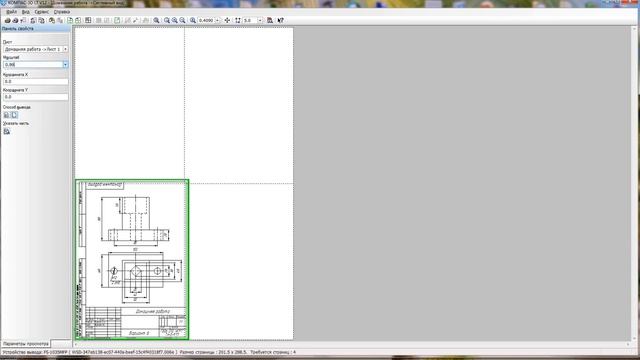
Task: Click the Указать часть icon
Action: [7, 131]
